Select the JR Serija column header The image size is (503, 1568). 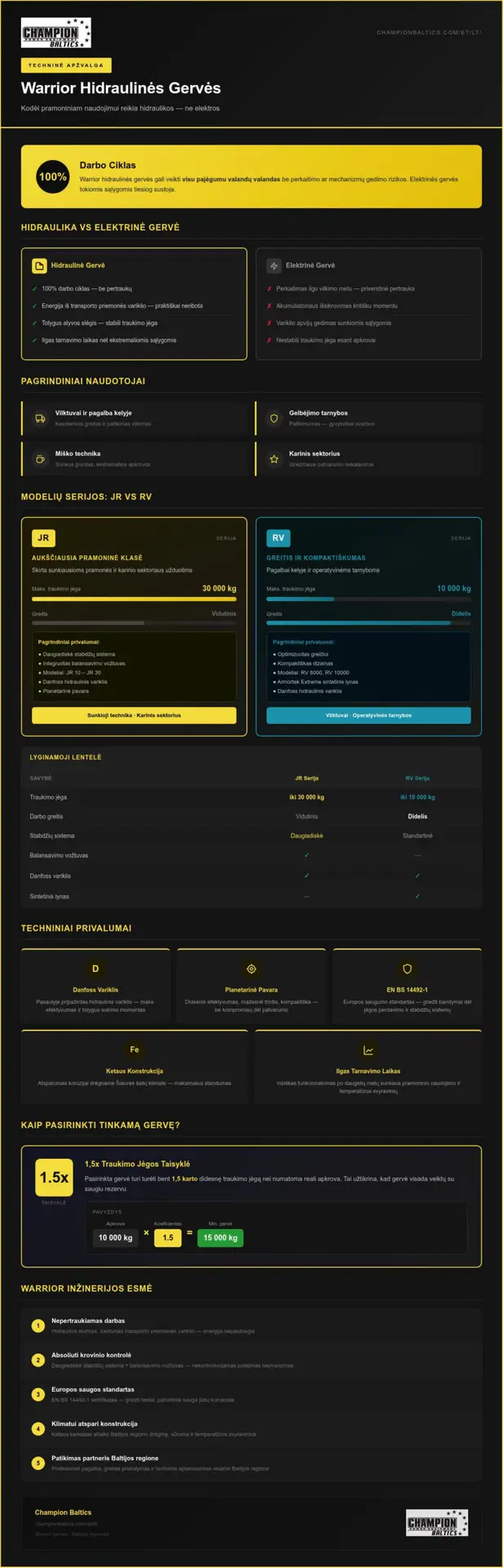[x=307, y=778]
